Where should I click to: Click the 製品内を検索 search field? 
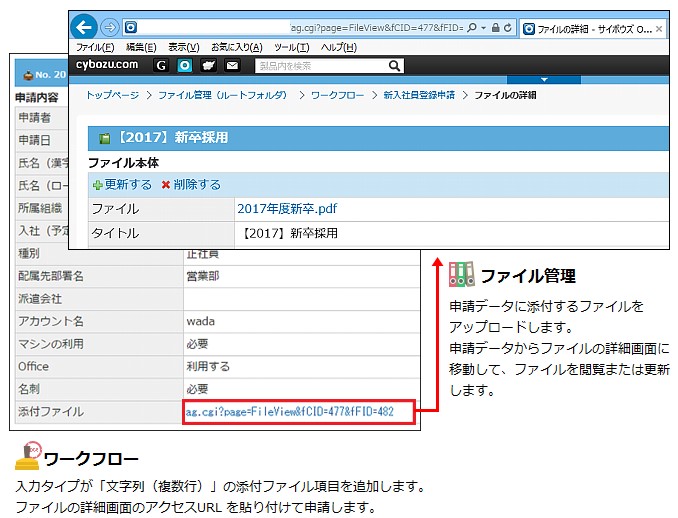click(321, 66)
